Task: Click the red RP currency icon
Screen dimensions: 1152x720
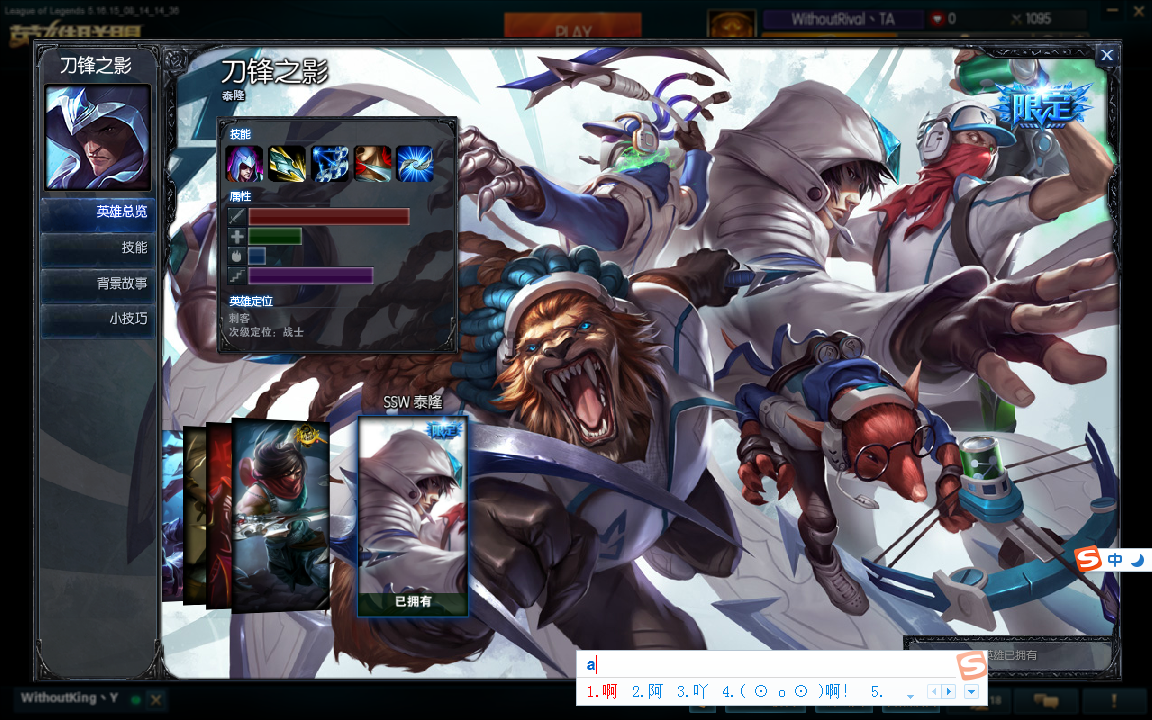Action: click(937, 19)
